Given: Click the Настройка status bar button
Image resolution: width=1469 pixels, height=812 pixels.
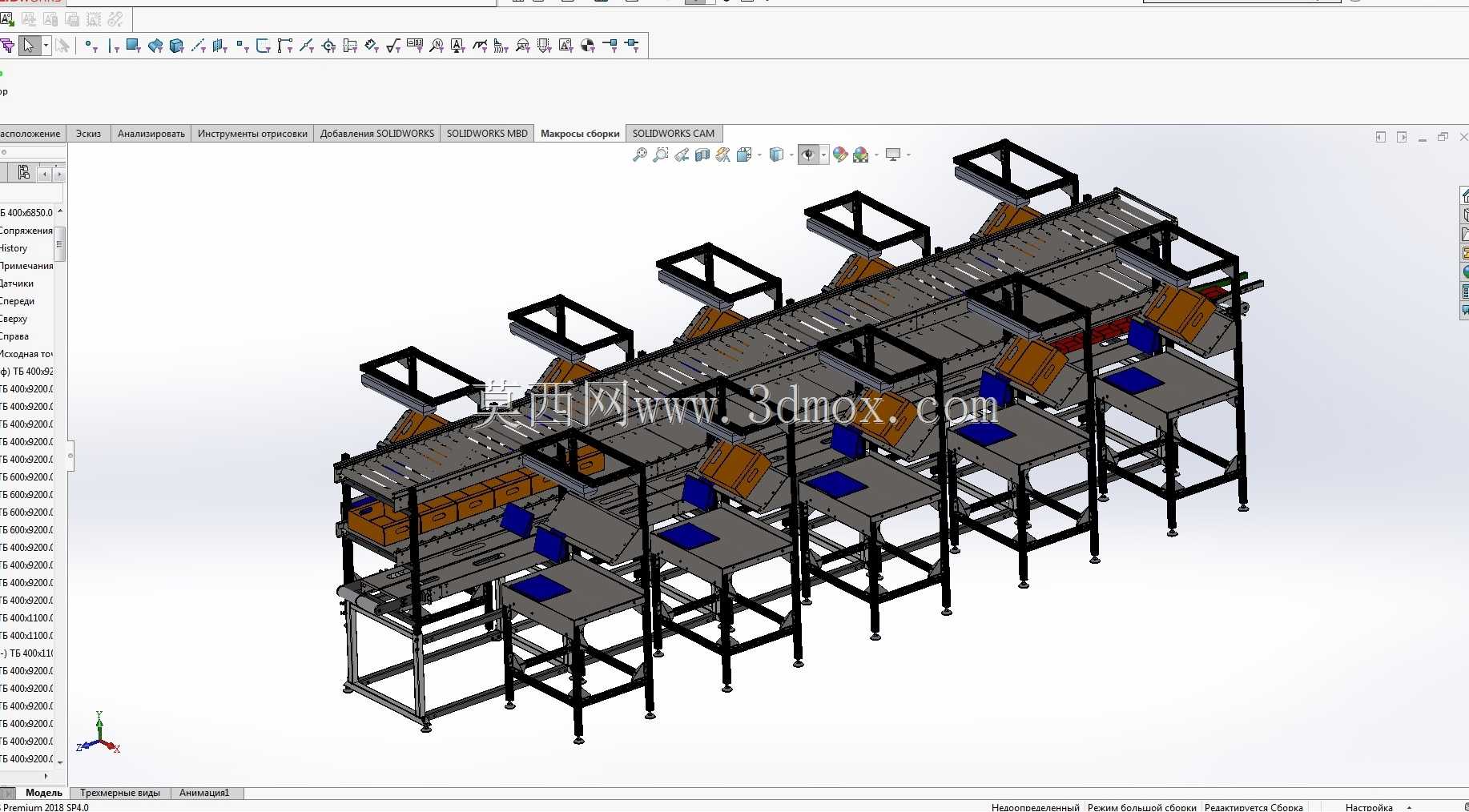Looking at the screenshot, I should (x=1368, y=807).
